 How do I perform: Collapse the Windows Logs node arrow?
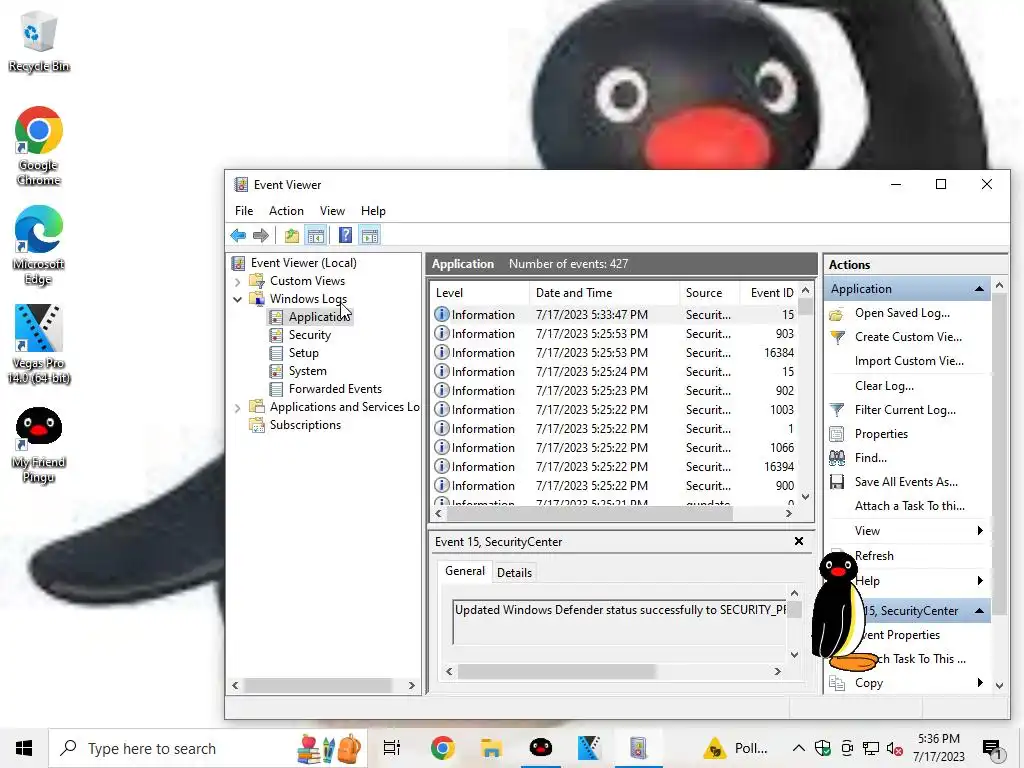(238, 299)
